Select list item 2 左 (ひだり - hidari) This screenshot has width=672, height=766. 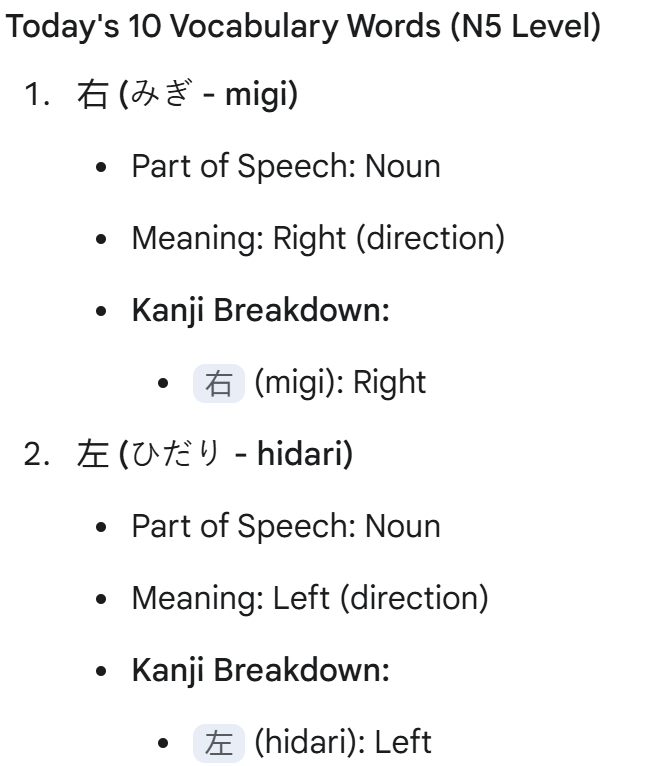(x=215, y=454)
